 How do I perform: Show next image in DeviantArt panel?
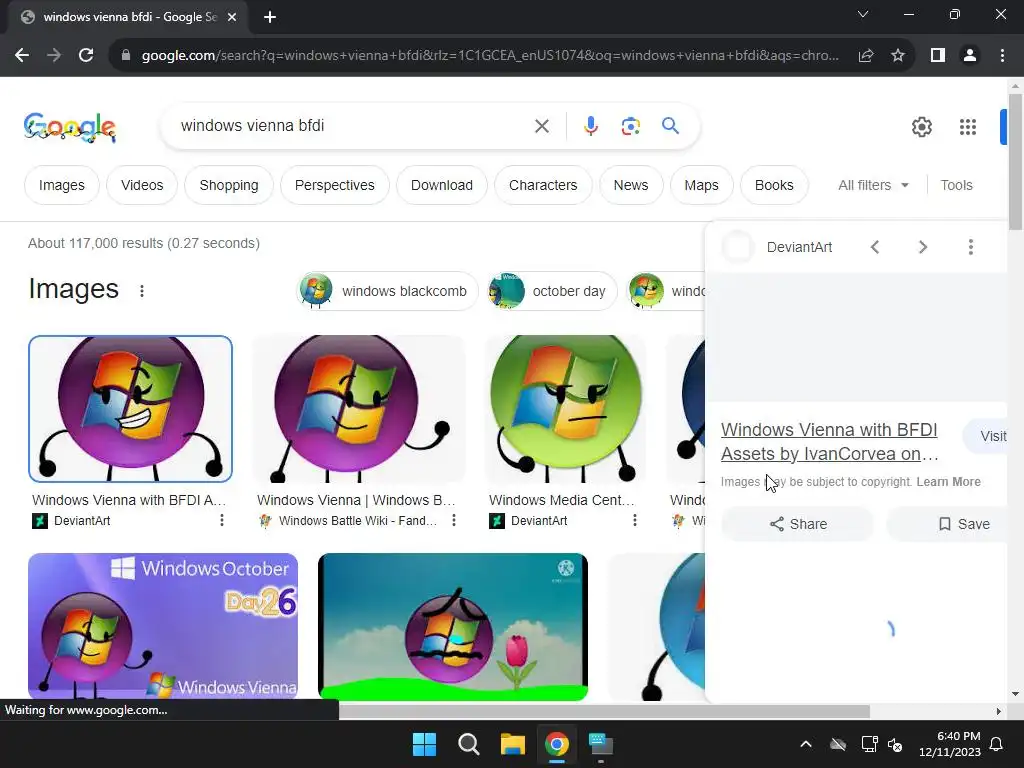point(923,247)
